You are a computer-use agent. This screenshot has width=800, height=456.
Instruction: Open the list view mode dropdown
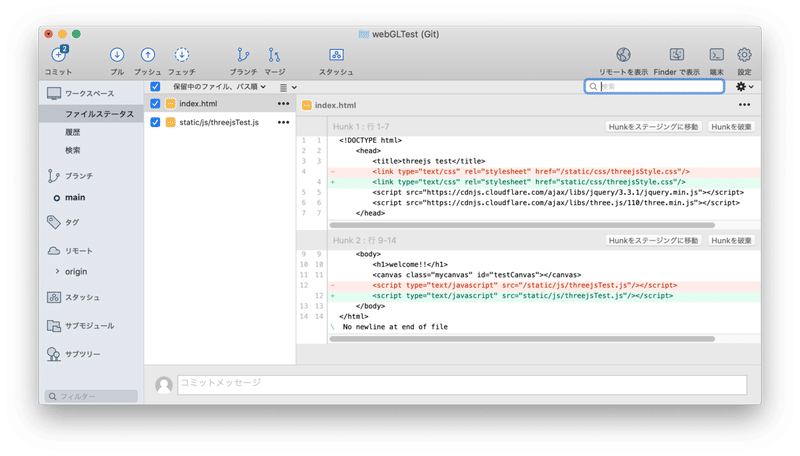tap(288, 87)
